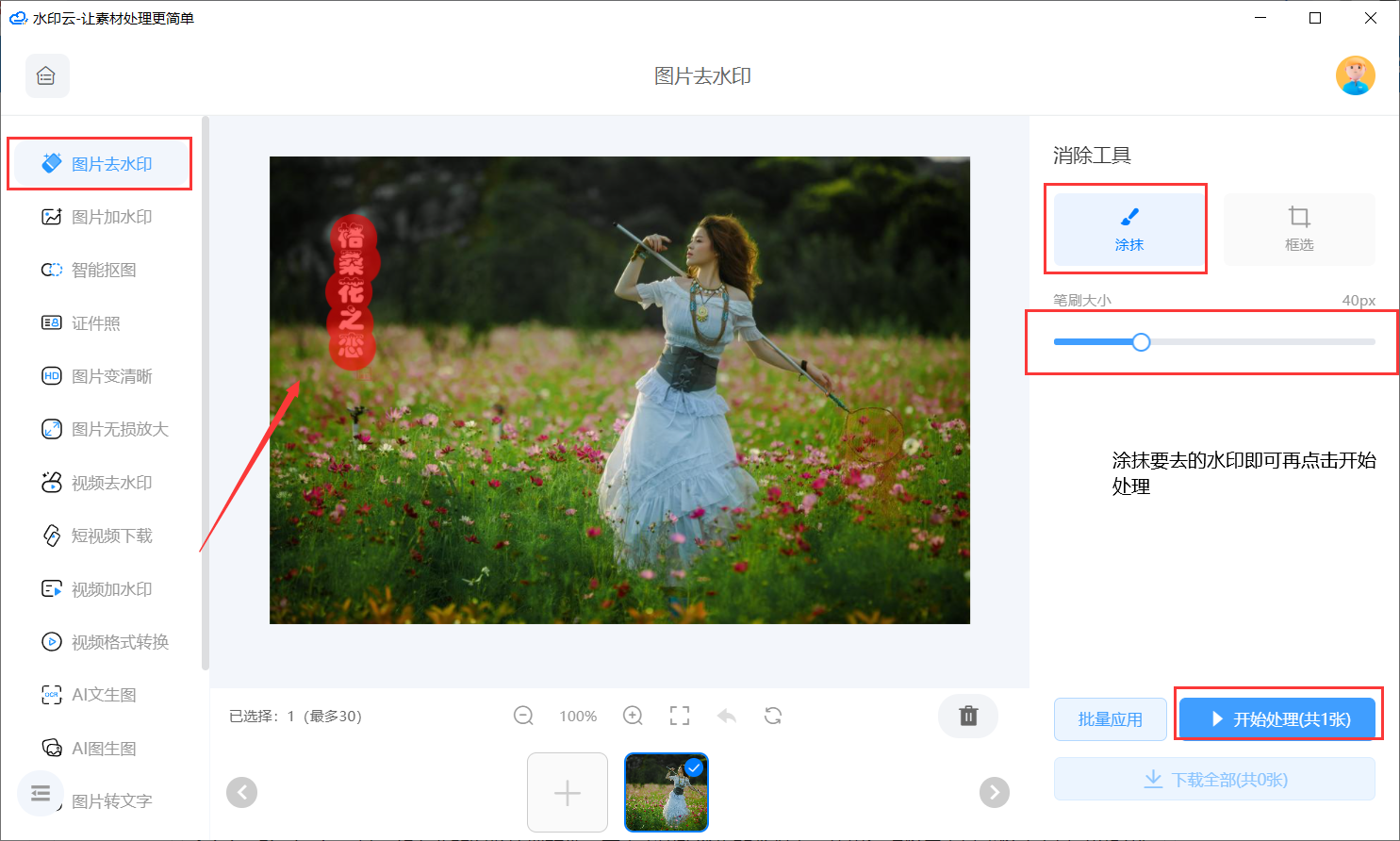Image resolution: width=1400 pixels, height=841 pixels.
Task: Open 图片变清晰 tool
Action: point(96,376)
